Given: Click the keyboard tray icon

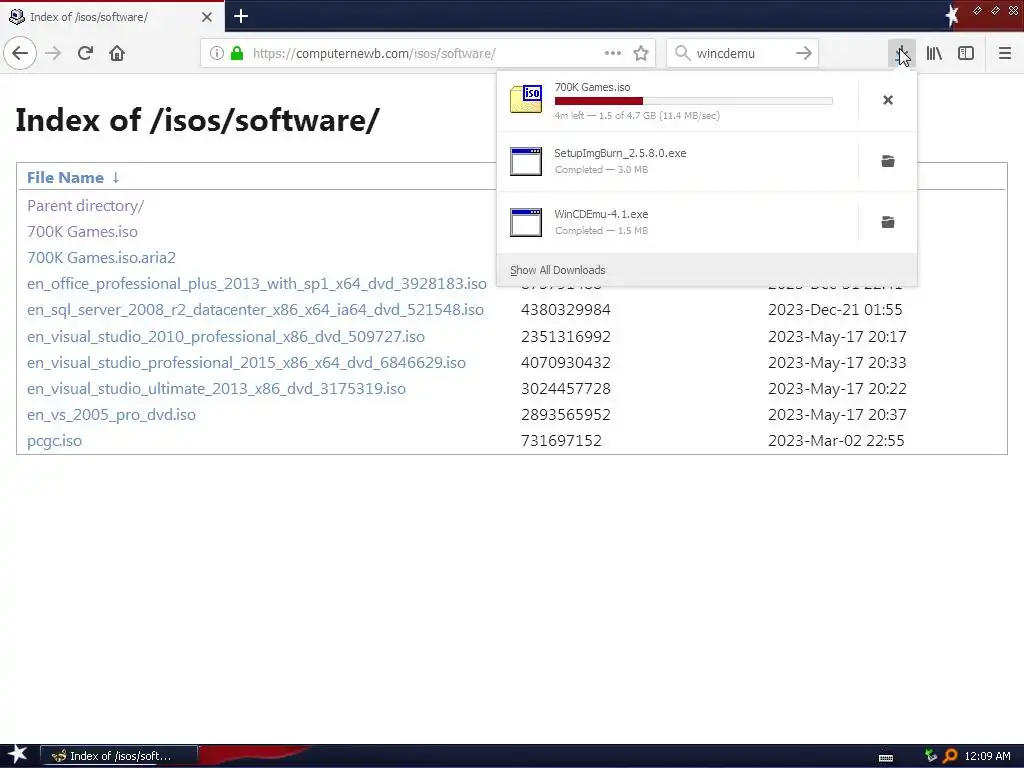Looking at the screenshot, I should tap(886, 758).
